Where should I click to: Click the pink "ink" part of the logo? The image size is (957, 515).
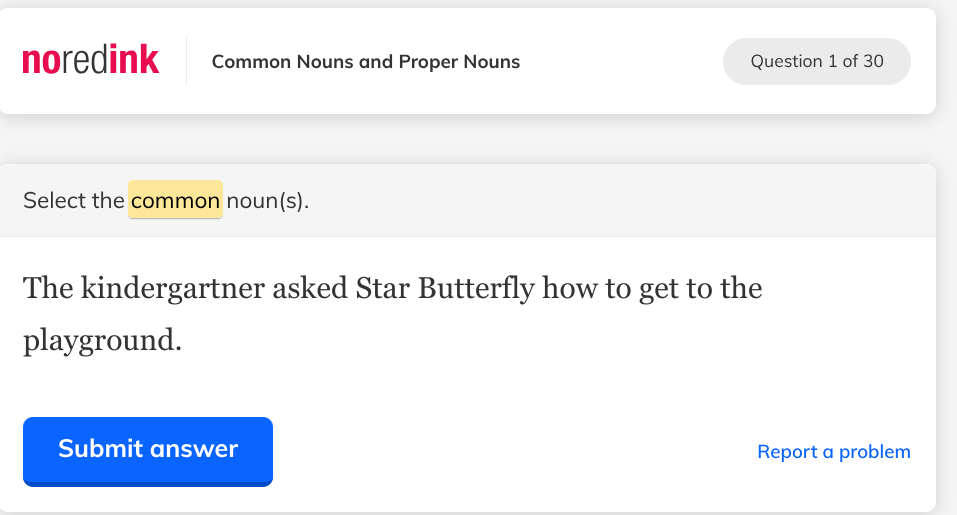coord(134,61)
